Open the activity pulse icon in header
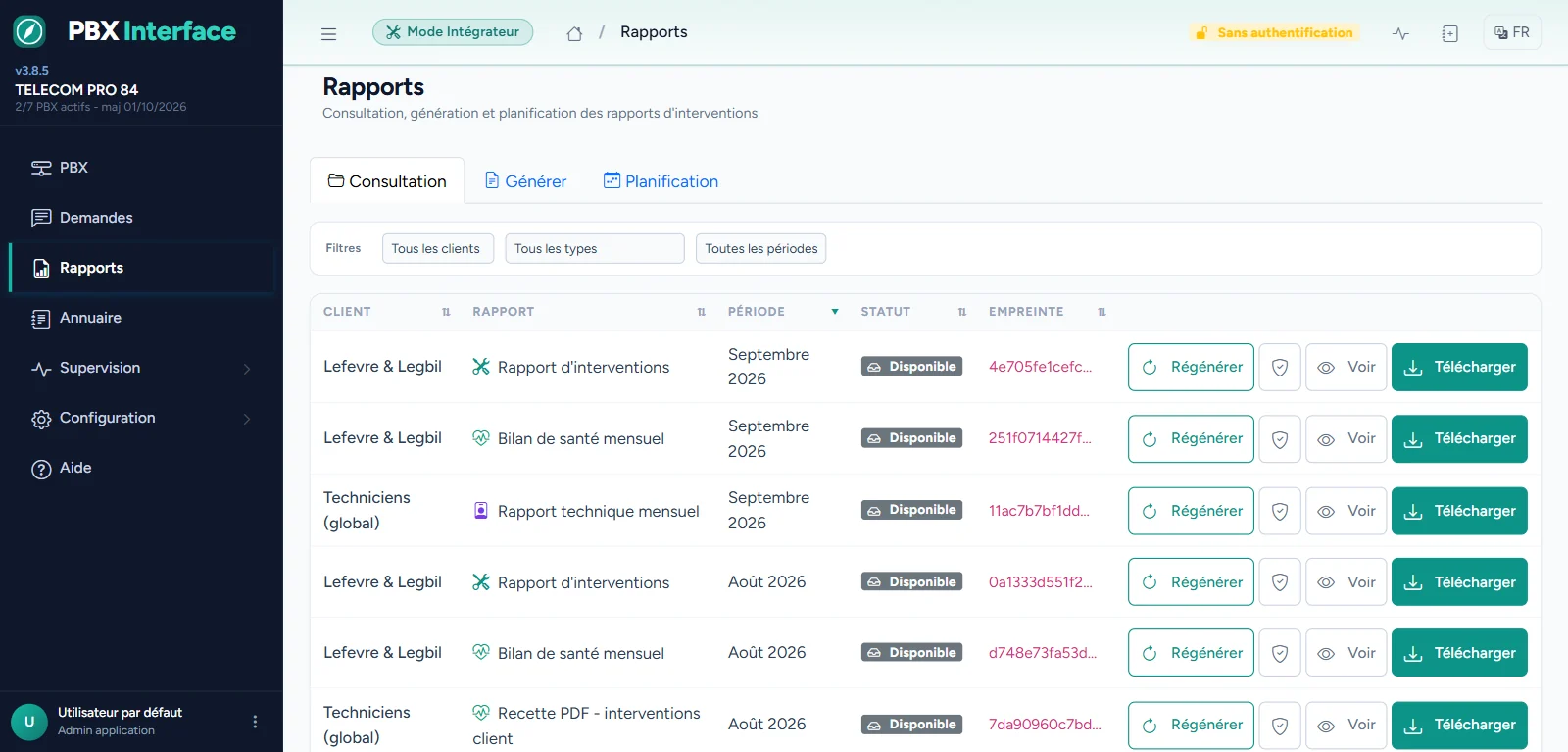This screenshot has height=752, width=1568. pyautogui.click(x=1400, y=33)
